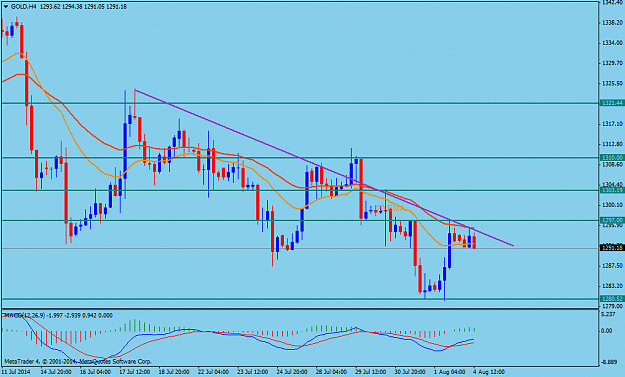Click time axis label 18 Jul 20:00
The image size is (625, 377).
[174, 372]
